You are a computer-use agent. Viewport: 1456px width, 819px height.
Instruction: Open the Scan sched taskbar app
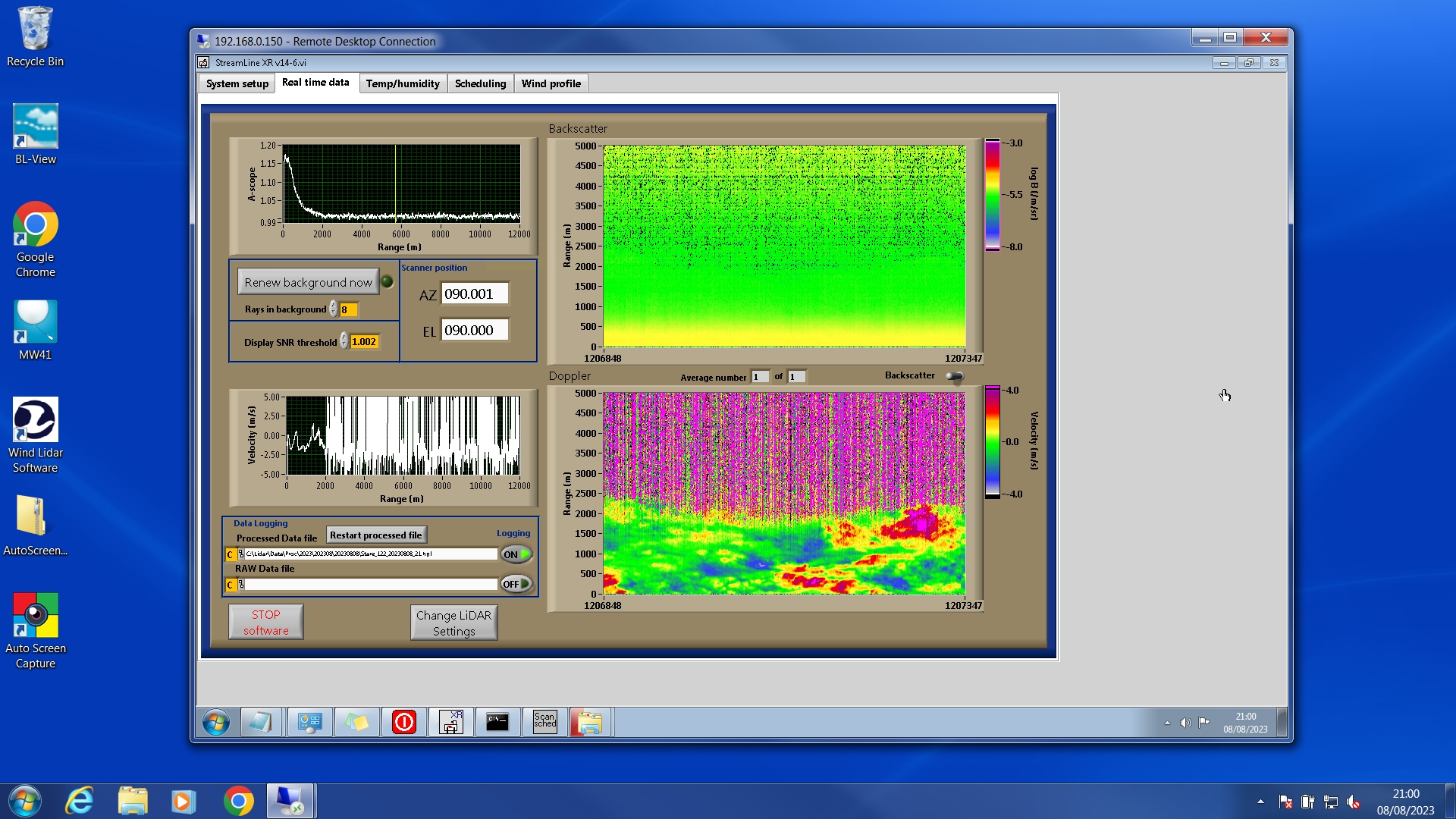[544, 722]
